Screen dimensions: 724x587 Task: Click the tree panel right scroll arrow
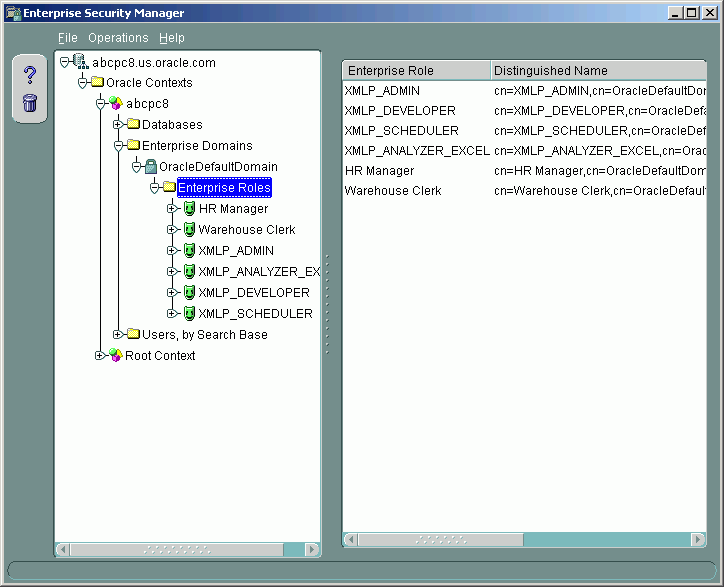click(313, 550)
